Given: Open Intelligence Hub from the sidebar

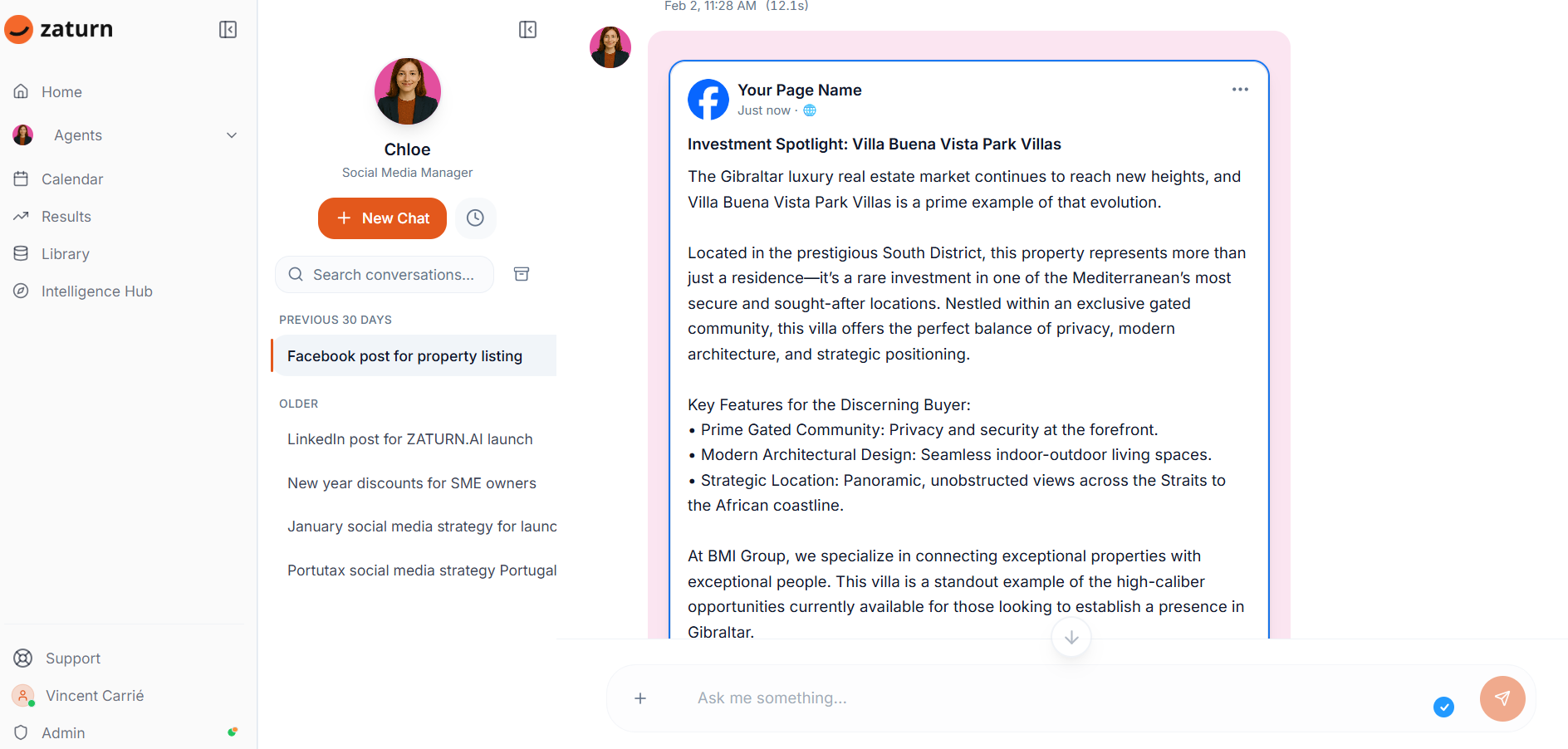Looking at the screenshot, I should tap(96, 291).
